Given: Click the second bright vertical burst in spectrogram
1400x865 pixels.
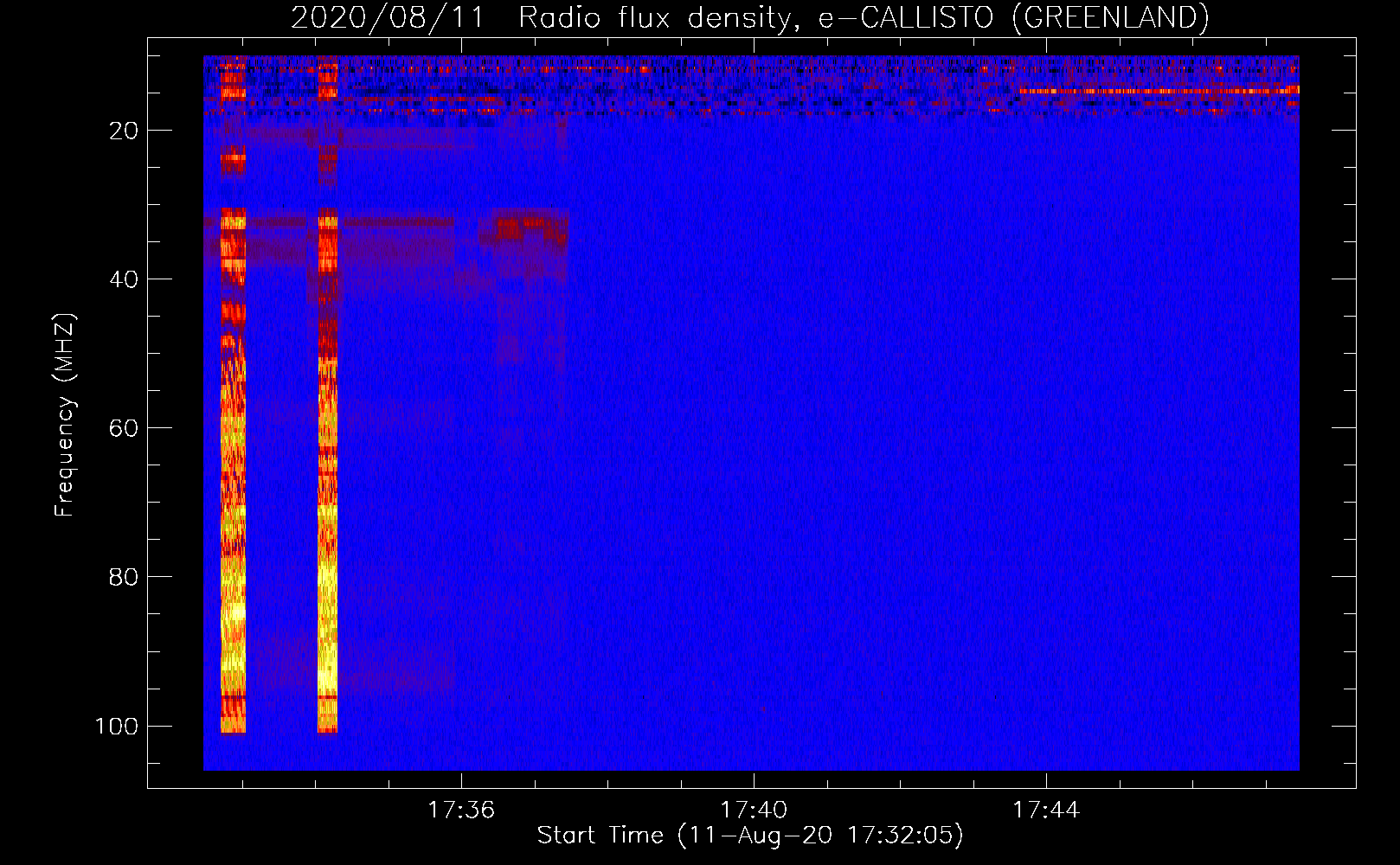Looking at the screenshot, I should click(x=327, y=394).
